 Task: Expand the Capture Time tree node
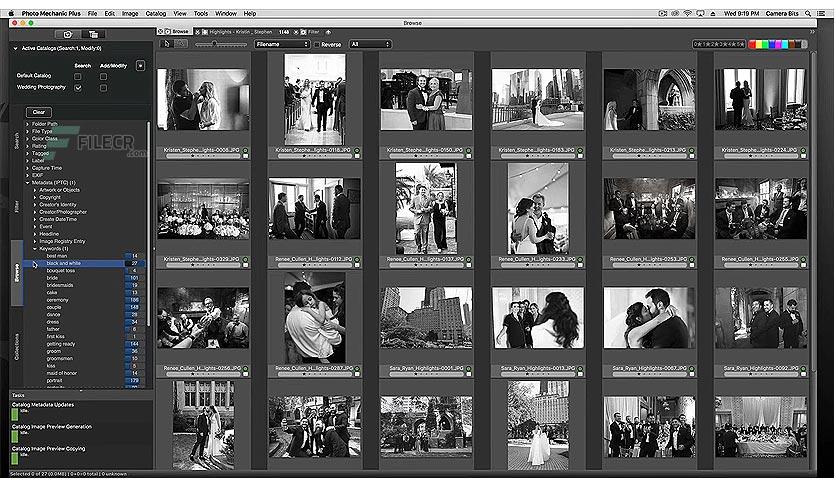tap(28, 168)
